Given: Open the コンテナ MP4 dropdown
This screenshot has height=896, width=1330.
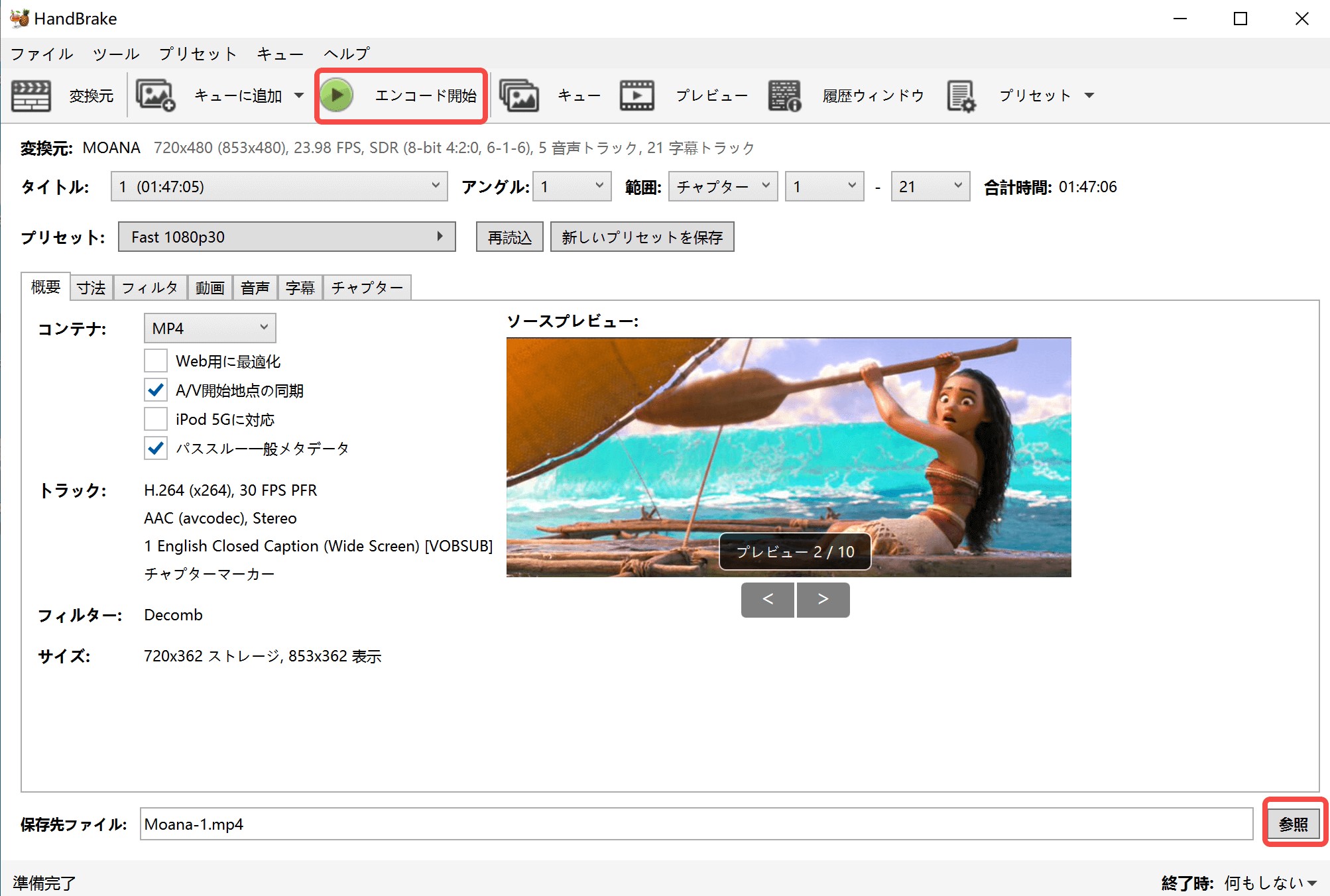Looking at the screenshot, I should tap(210, 328).
